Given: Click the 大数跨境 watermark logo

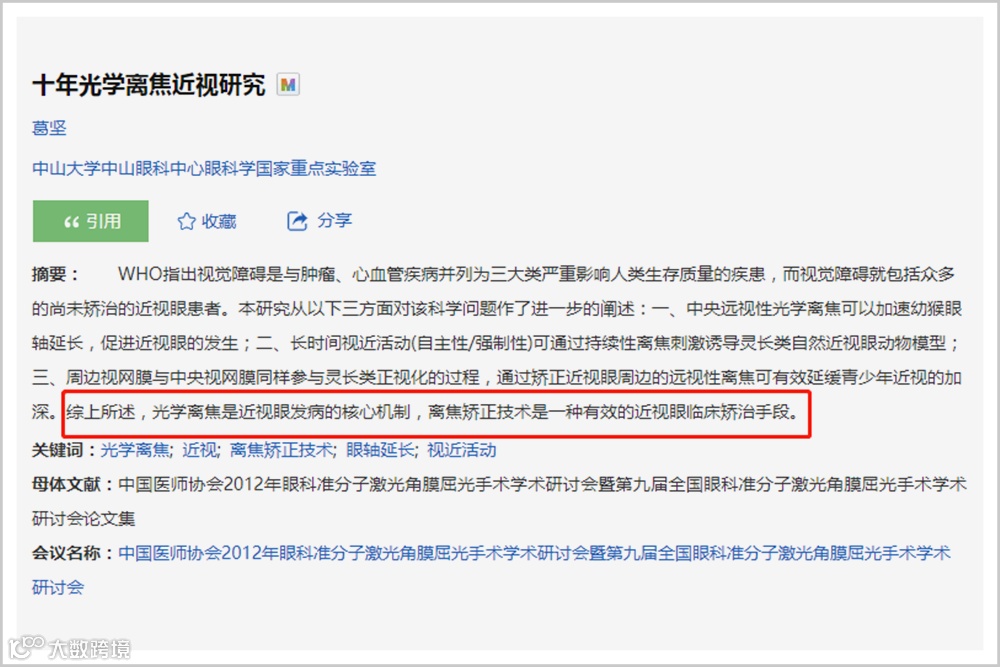Looking at the screenshot, I should (x=70, y=648).
